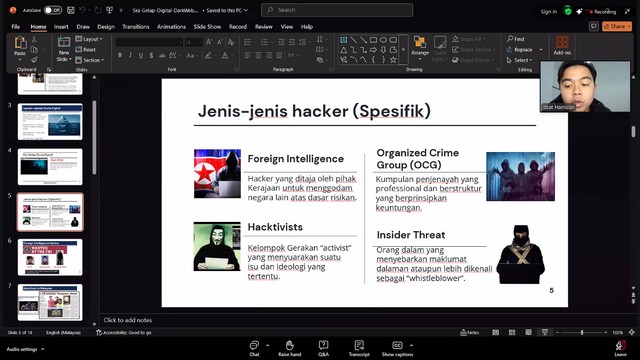Open the Add-ins panel
The width and height of the screenshot is (640, 360).
coord(562,46)
